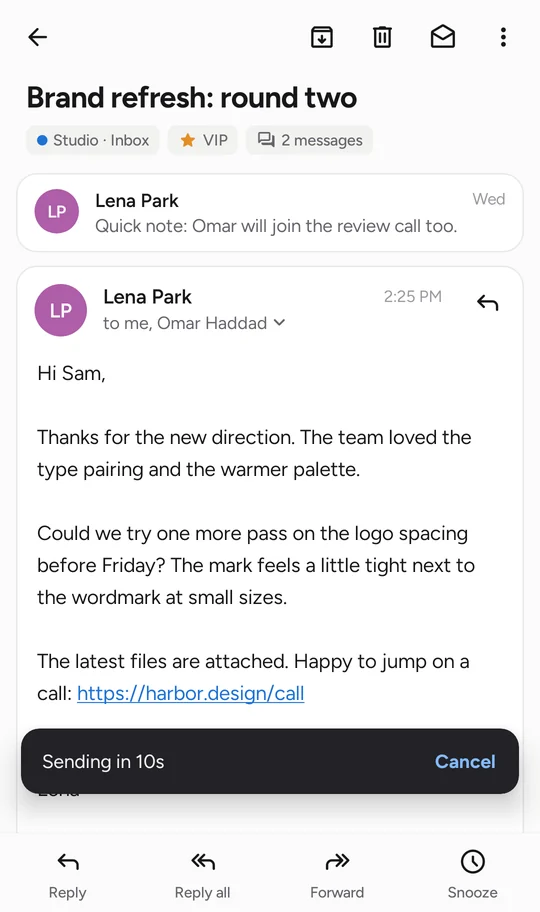Click the VIP star chip
The width and height of the screenshot is (540, 912).
(x=203, y=140)
